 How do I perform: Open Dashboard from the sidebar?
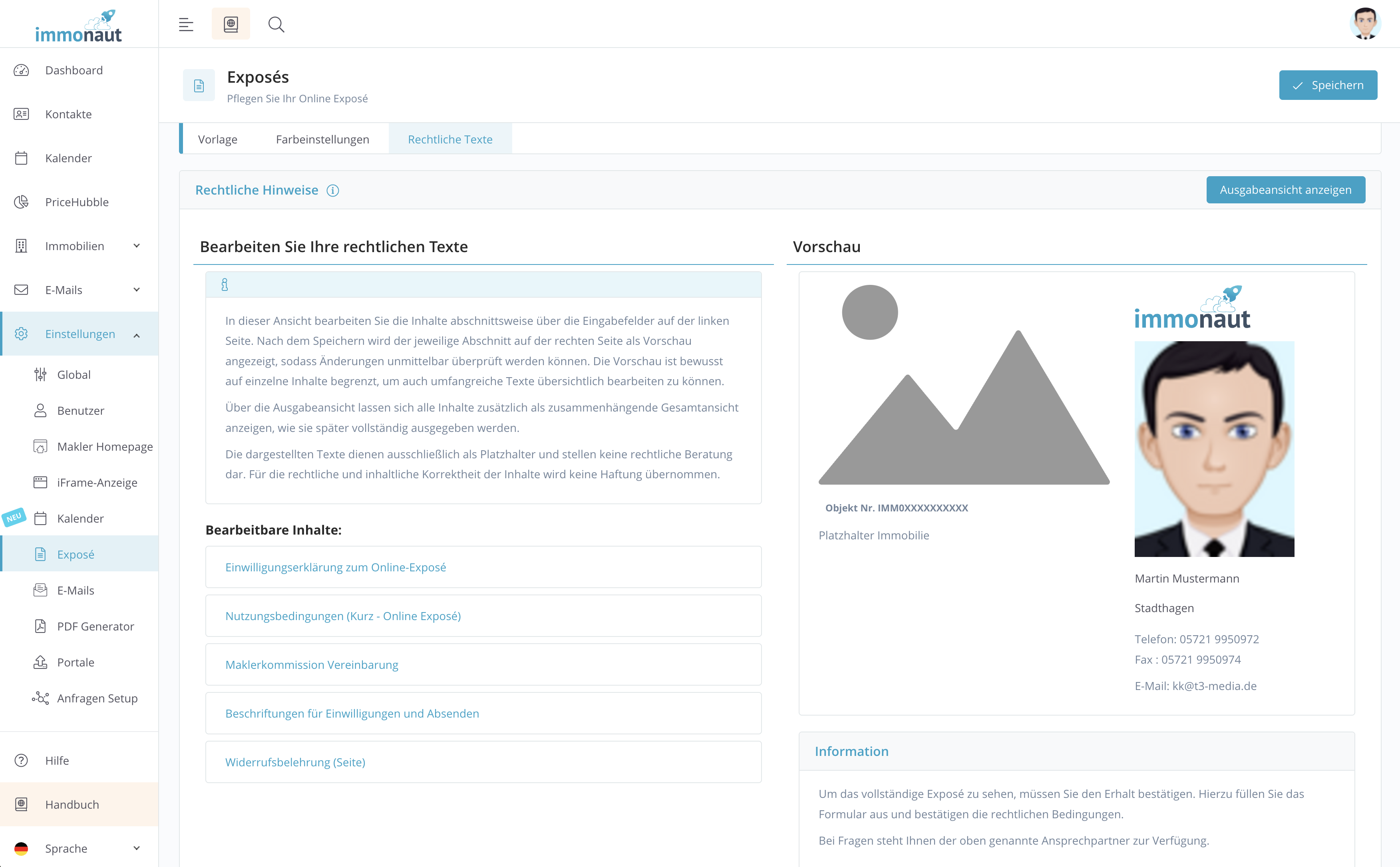(74, 70)
